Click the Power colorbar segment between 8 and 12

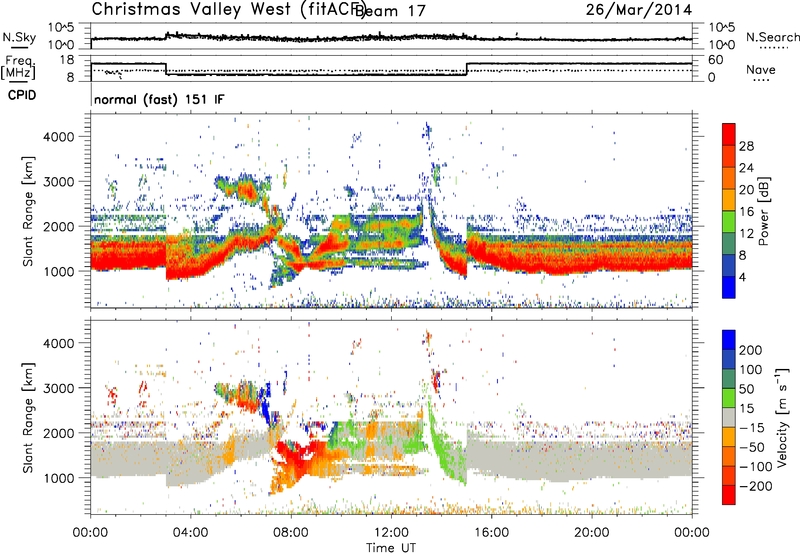[729, 243]
